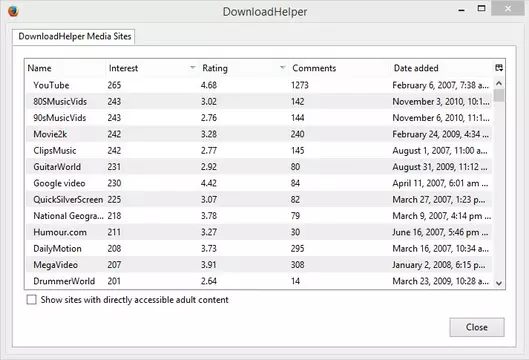This screenshot has width=529, height=360.
Task: Click the February 6, 2007 date cell
Action: coord(440,85)
